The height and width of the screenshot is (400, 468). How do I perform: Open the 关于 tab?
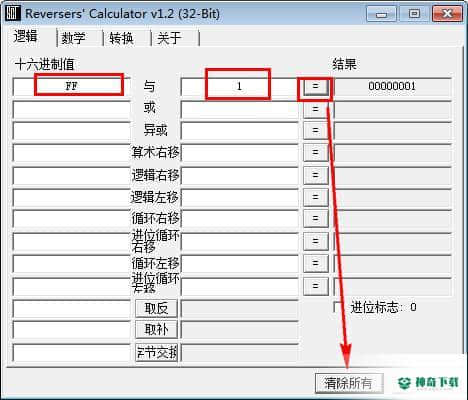[x=169, y=38]
